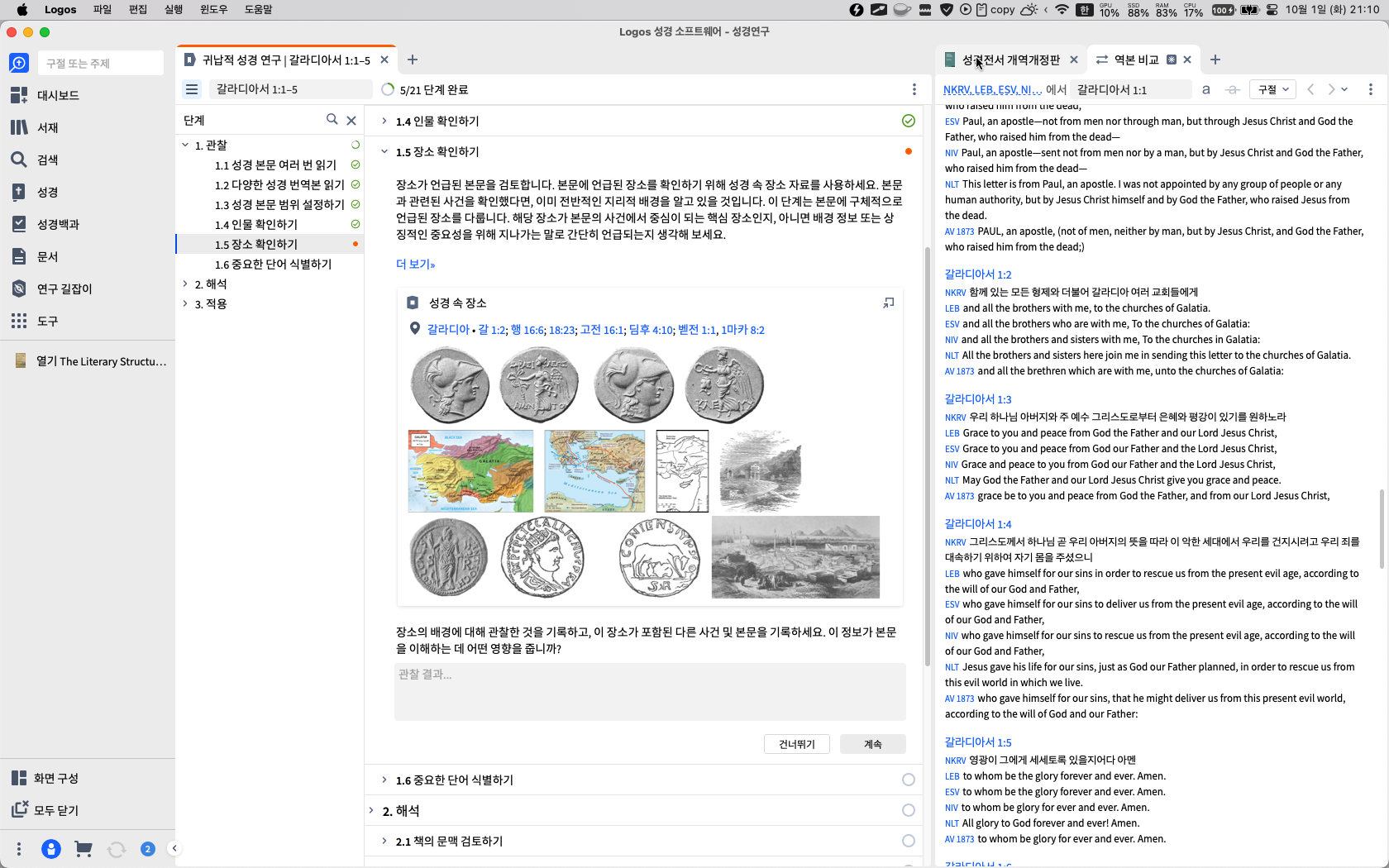Open 도구 tools in sidebar
Image resolution: width=1389 pixels, height=868 pixels.
click(35, 321)
